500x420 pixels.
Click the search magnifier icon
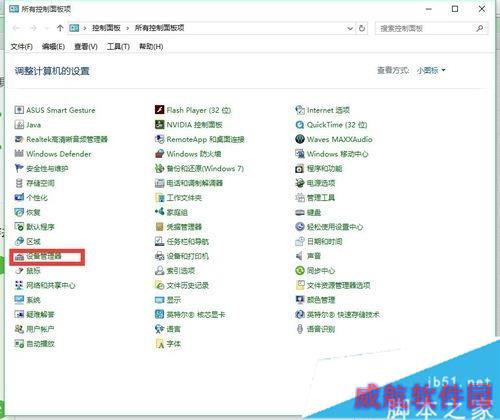[480, 28]
